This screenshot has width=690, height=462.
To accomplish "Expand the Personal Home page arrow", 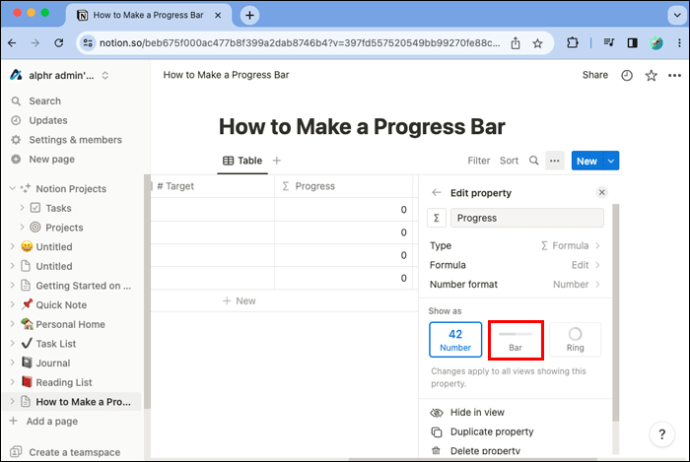I will 12,324.
